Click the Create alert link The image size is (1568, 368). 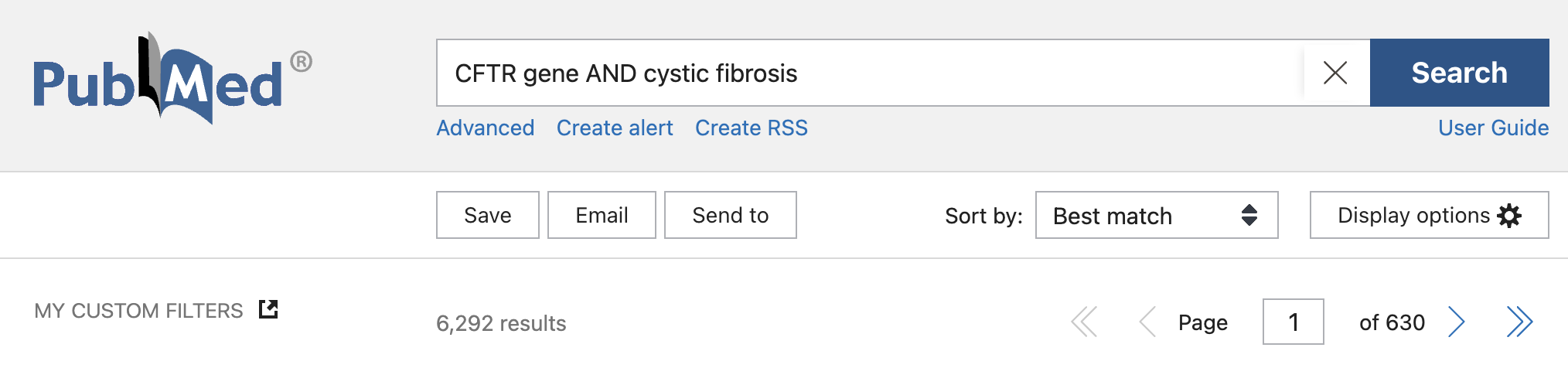tap(615, 128)
